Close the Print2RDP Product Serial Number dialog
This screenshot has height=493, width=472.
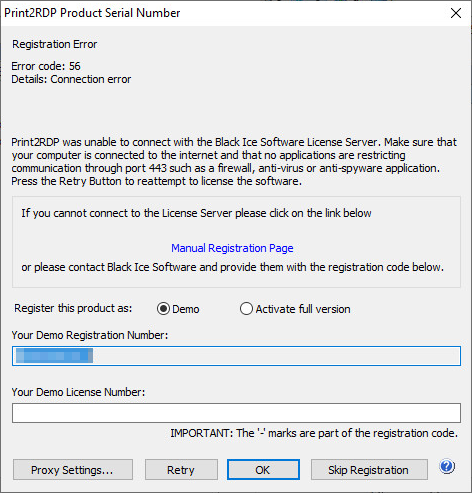click(x=456, y=13)
